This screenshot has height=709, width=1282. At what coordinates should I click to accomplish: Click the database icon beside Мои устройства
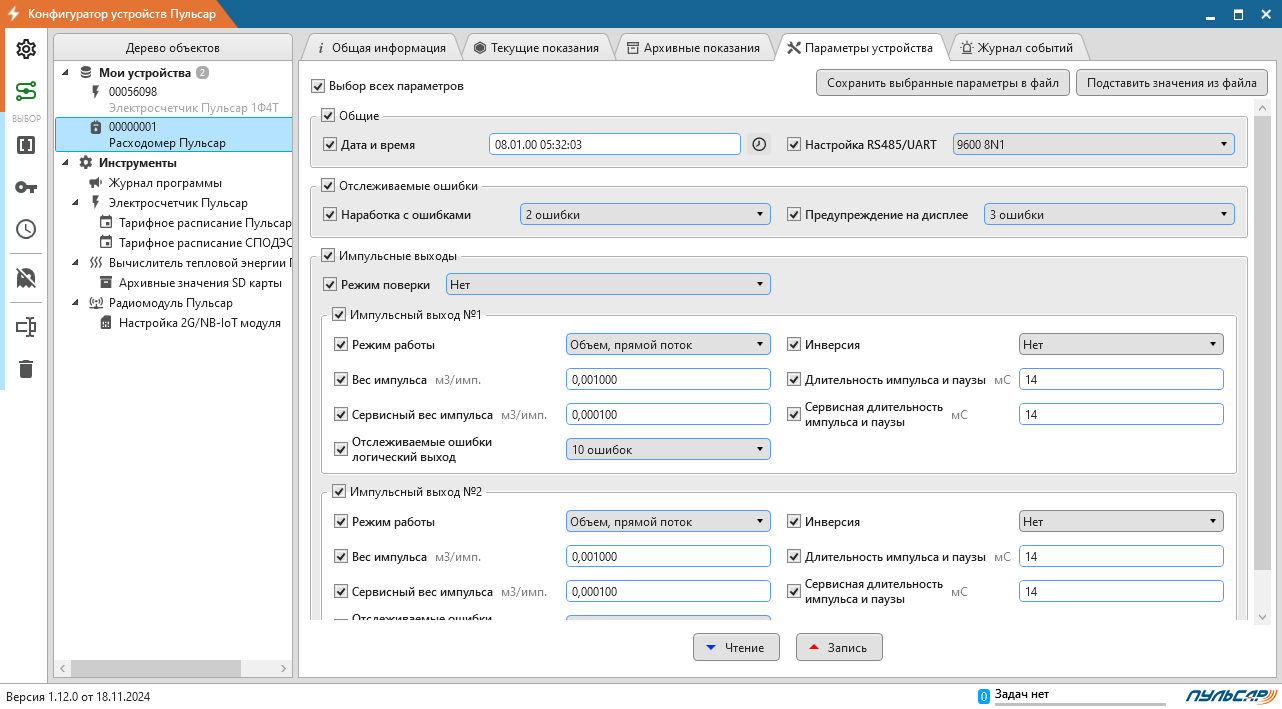pos(86,73)
